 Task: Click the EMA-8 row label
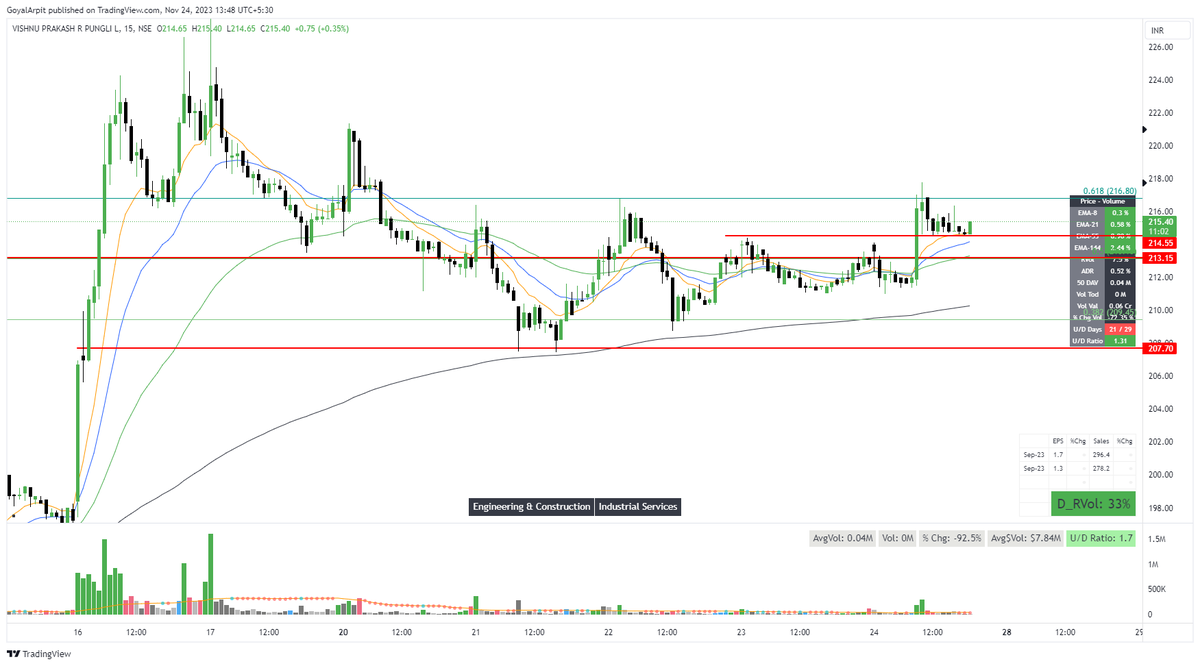point(1086,213)
